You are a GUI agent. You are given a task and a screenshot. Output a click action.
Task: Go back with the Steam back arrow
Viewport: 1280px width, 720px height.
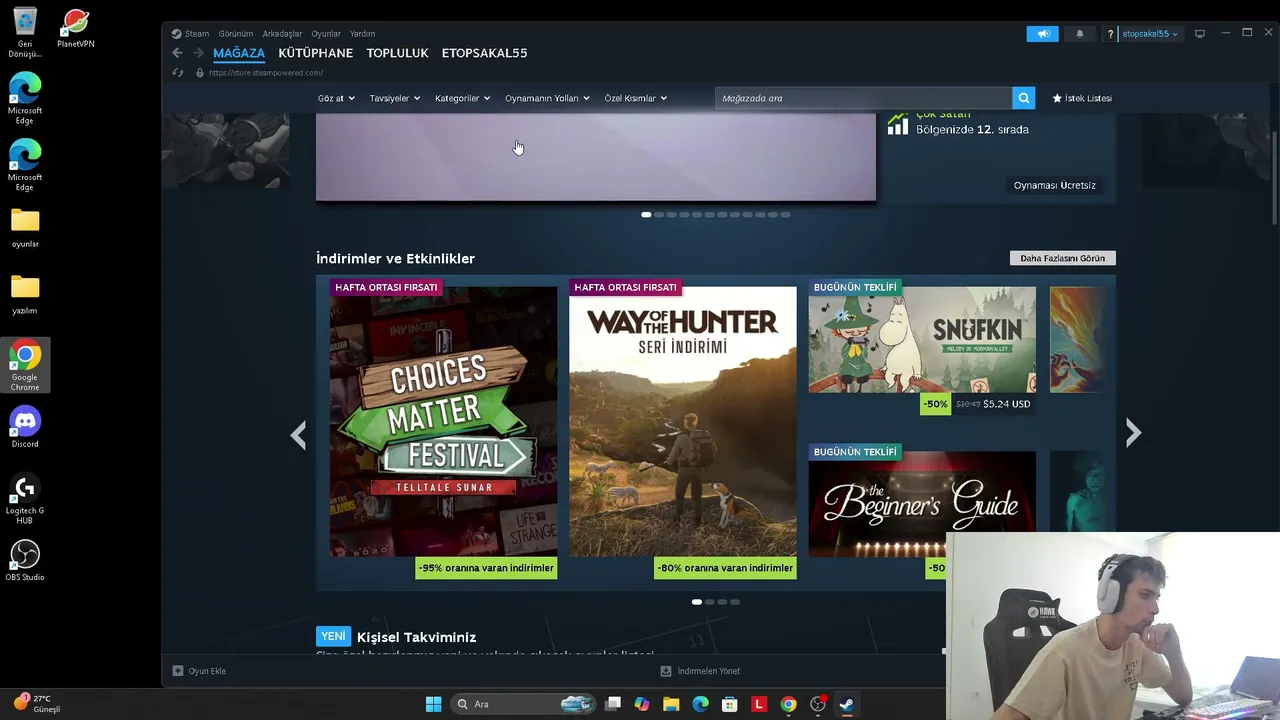[177, 53]
